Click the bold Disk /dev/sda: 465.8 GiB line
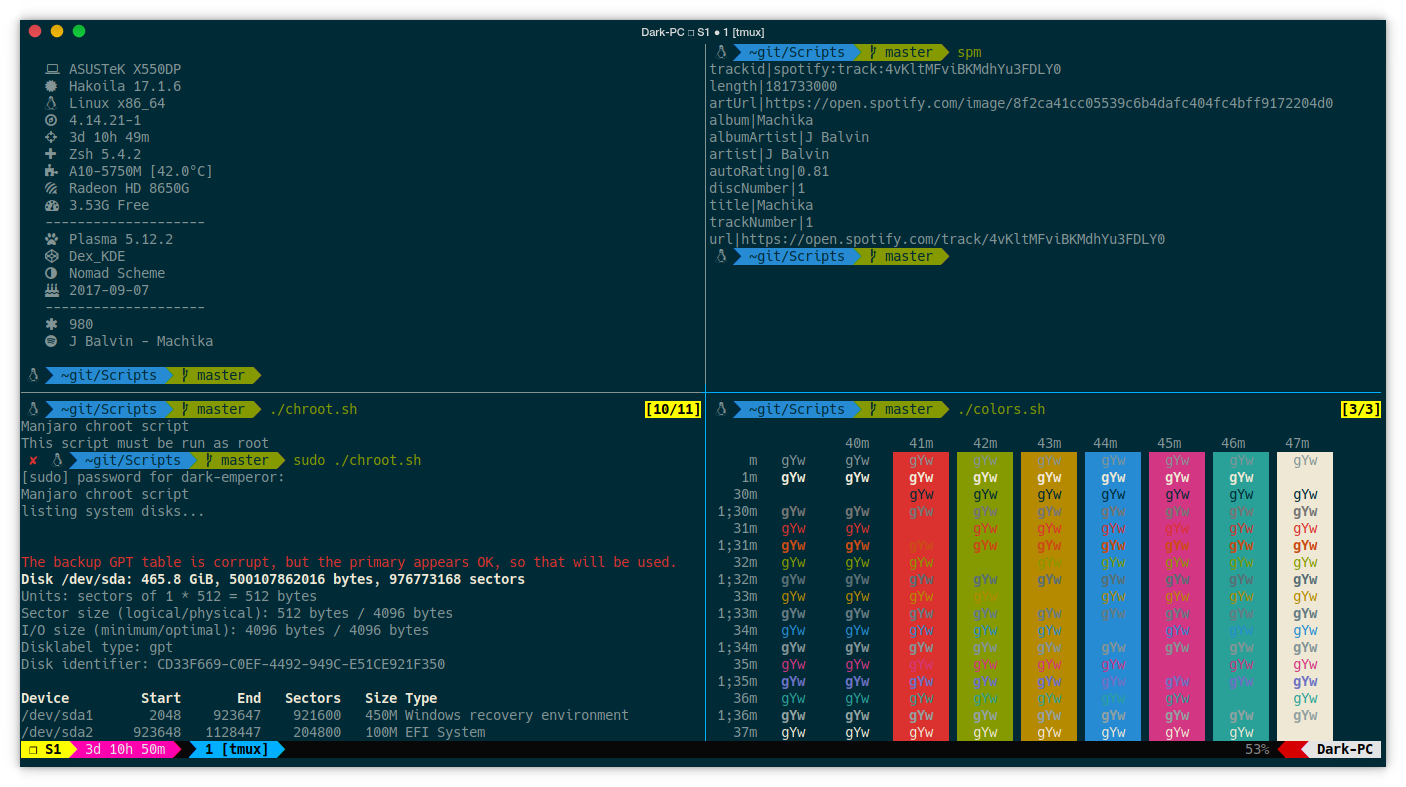 point(273,580)
